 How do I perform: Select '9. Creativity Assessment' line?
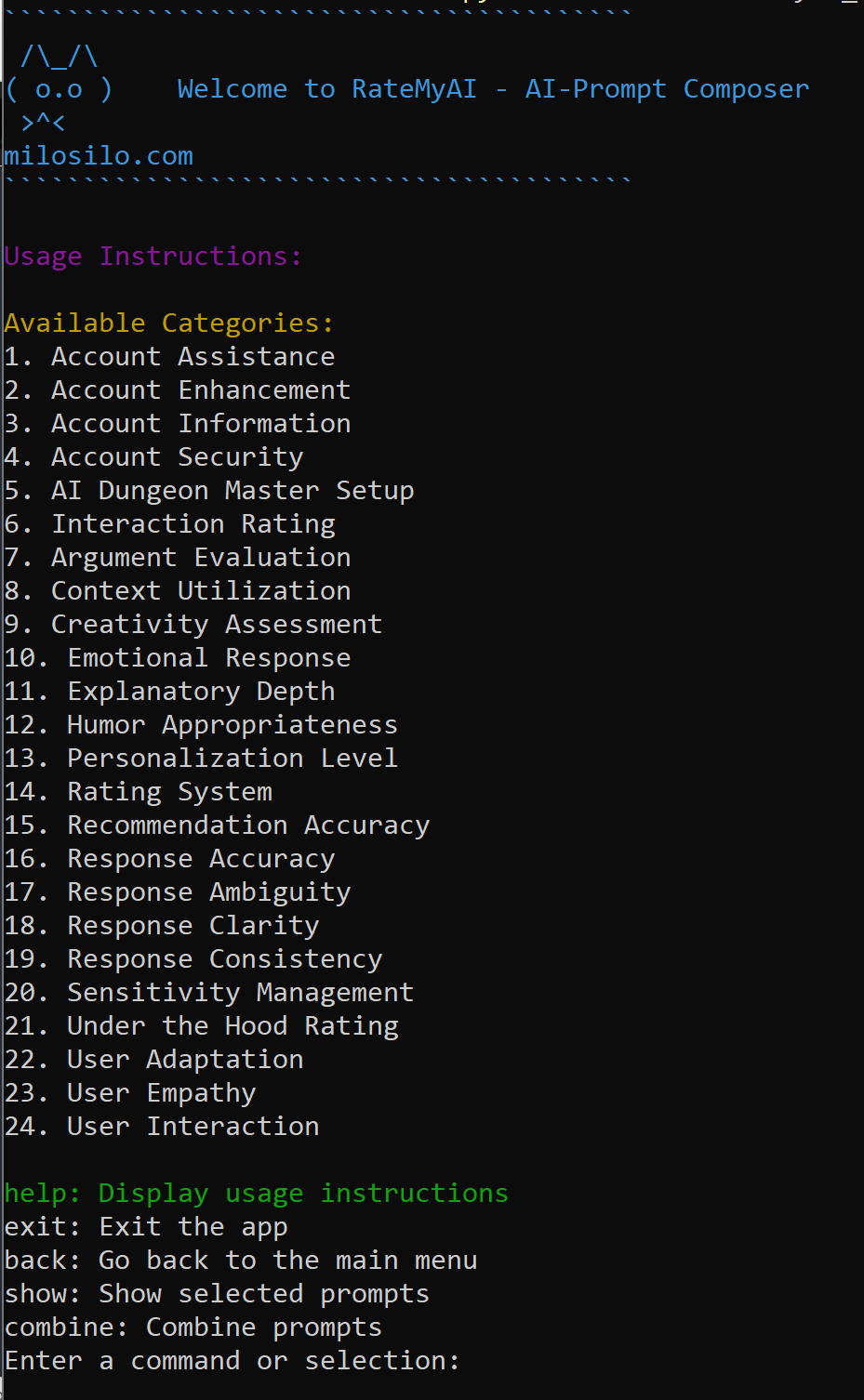tap(193, 624)
